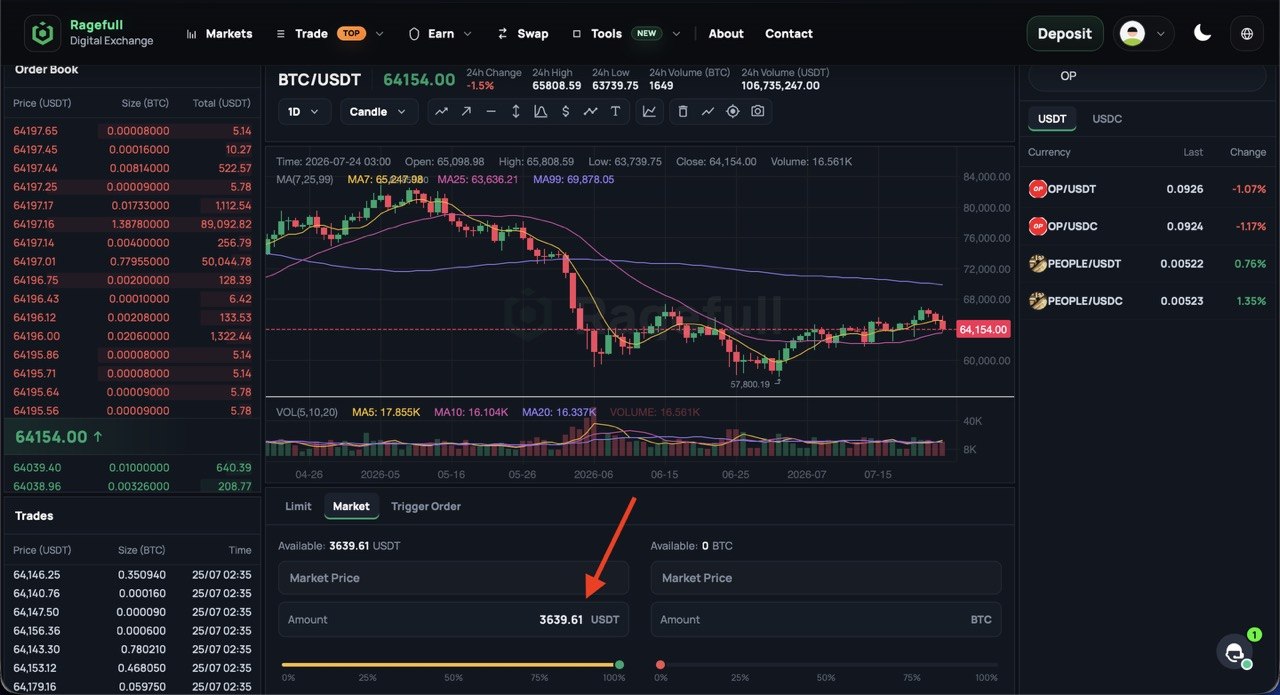The height and width of the screenshot is (695, 1280).
Task: Open the chart indicators icon
Action: (x=649, y=112)
